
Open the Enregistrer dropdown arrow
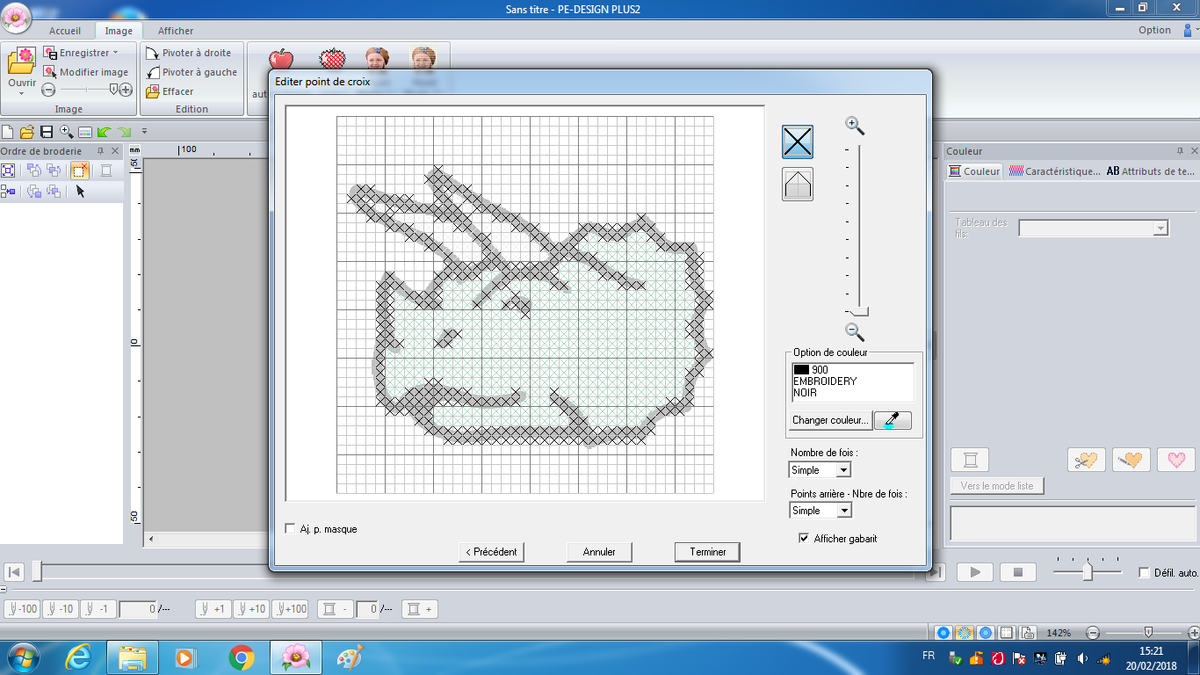coord(115,53)
